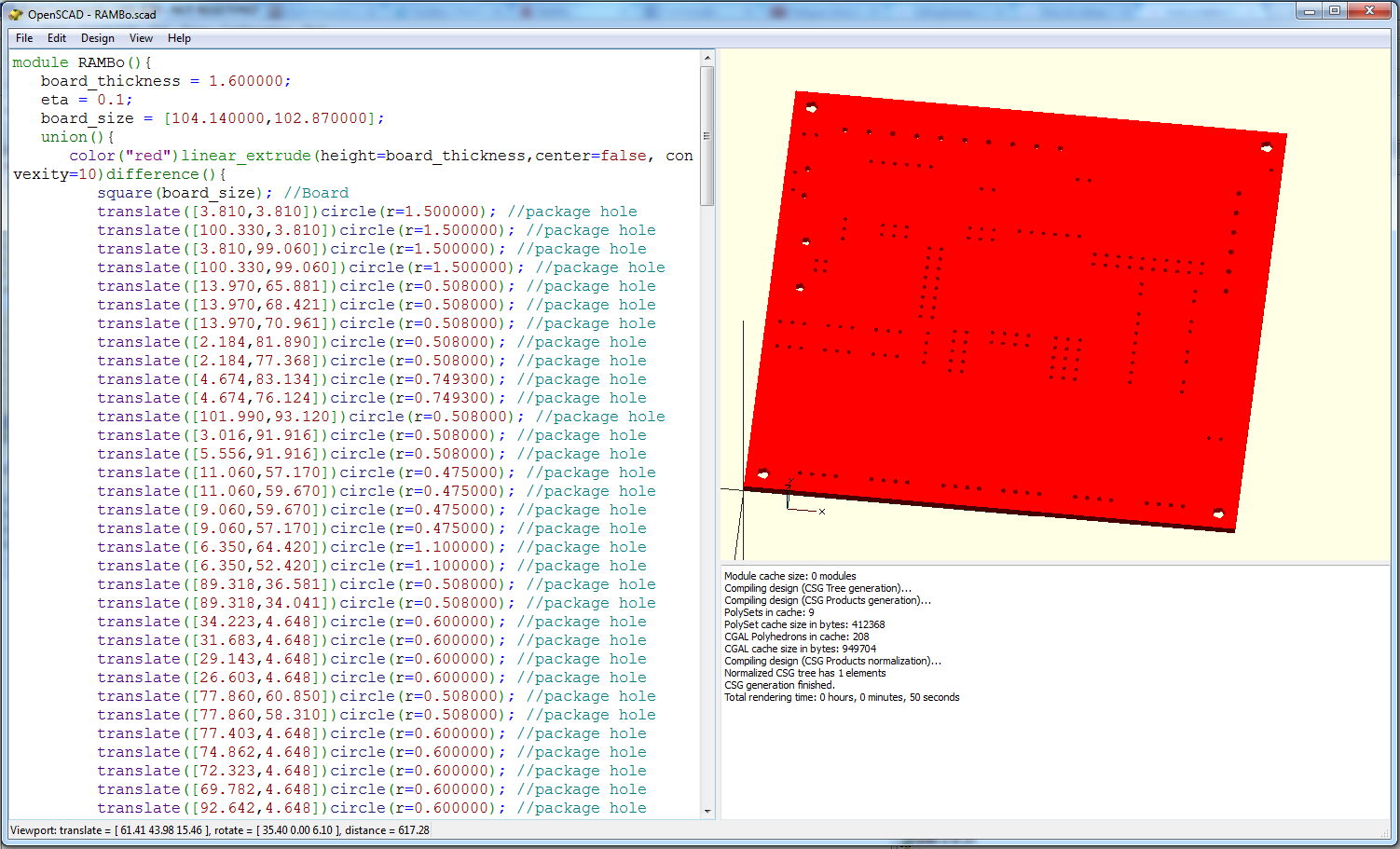Click the 'Total rendering time' console line
This screenshot has width=1400, height=849.
coord(842,697)
